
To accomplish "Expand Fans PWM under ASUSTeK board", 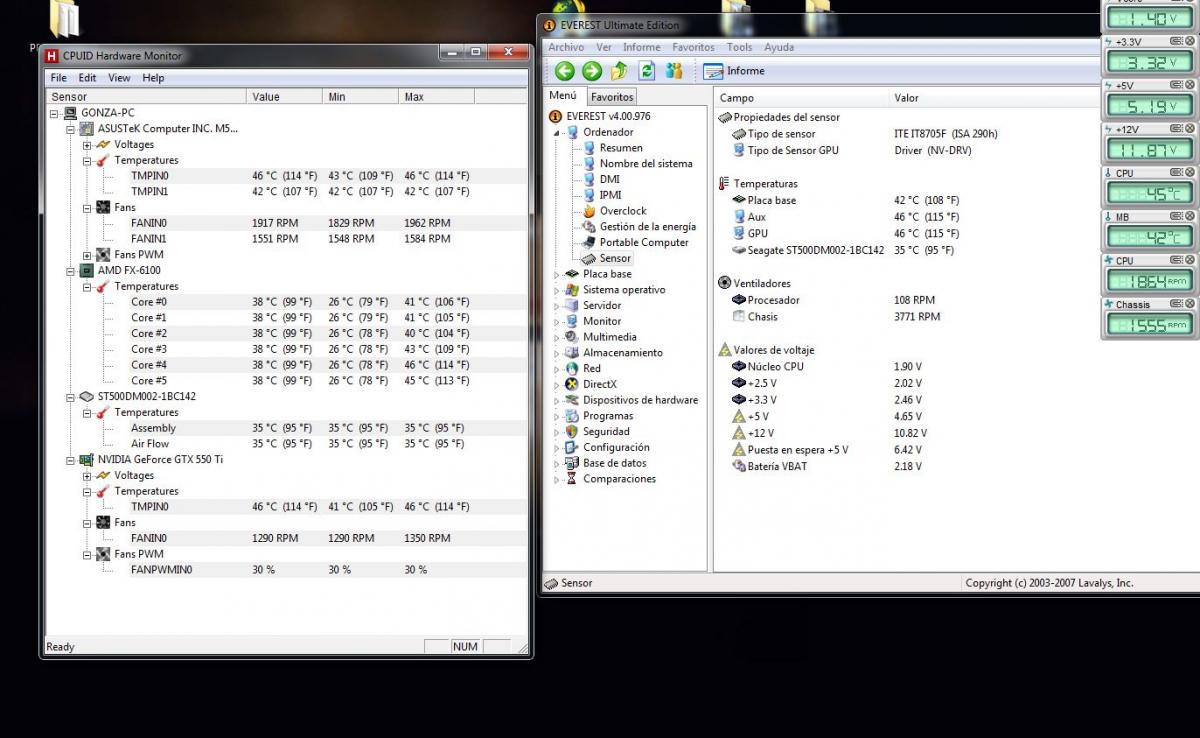I will [87, 255].
